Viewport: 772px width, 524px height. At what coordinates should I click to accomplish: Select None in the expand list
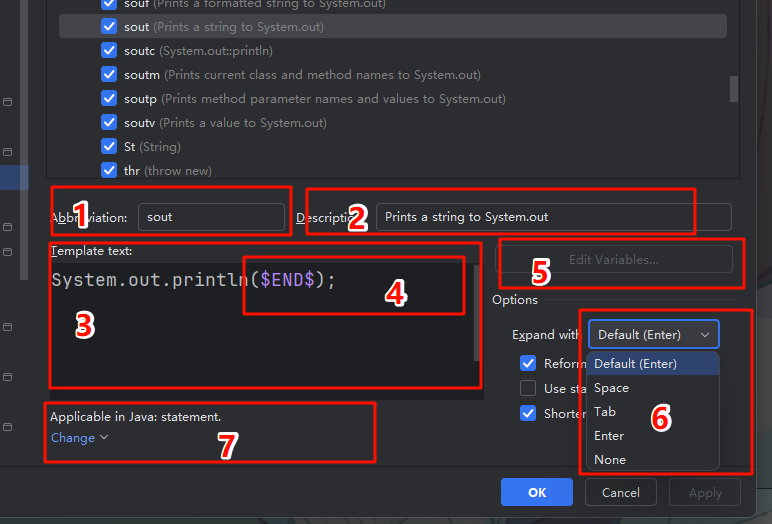click(x=610, y=460)
